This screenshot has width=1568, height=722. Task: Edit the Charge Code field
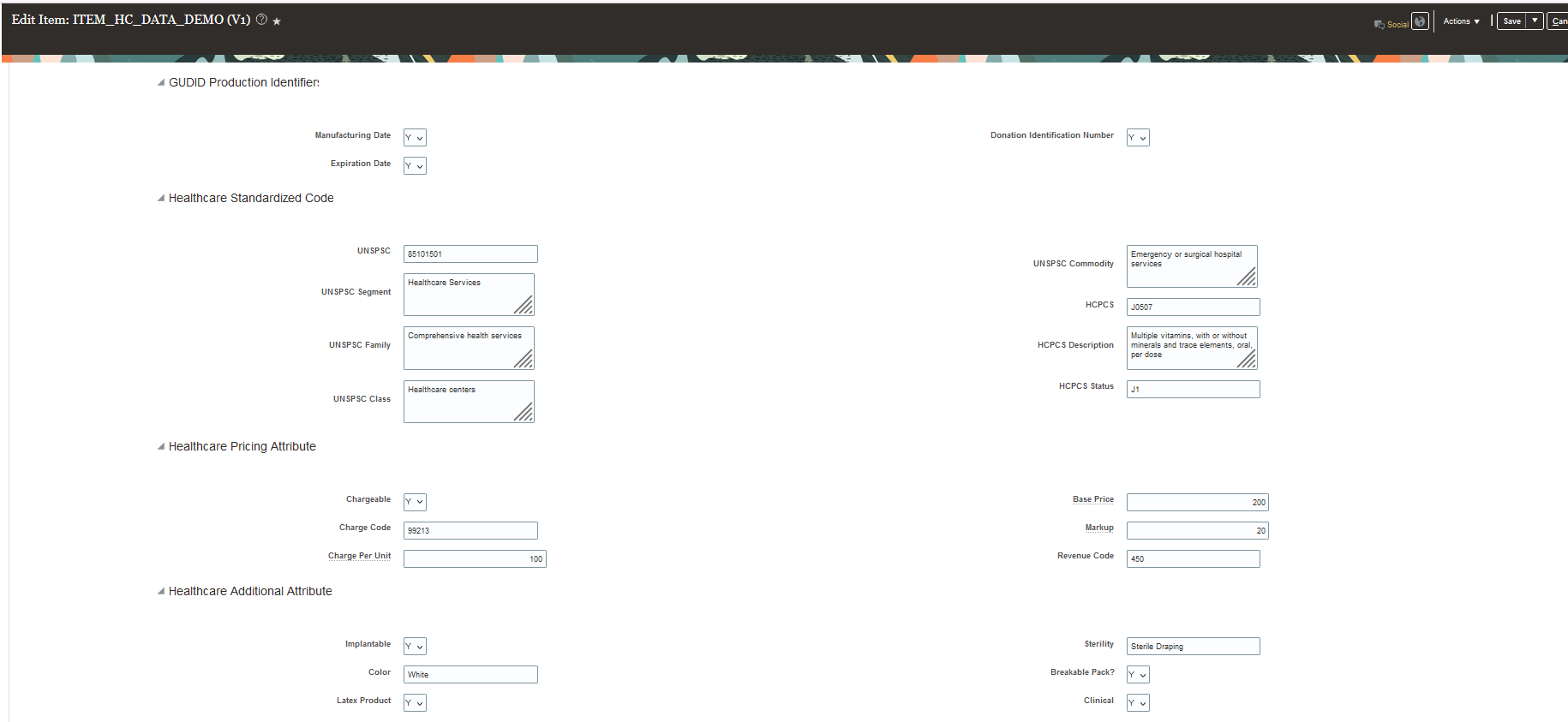click(470, 531)
